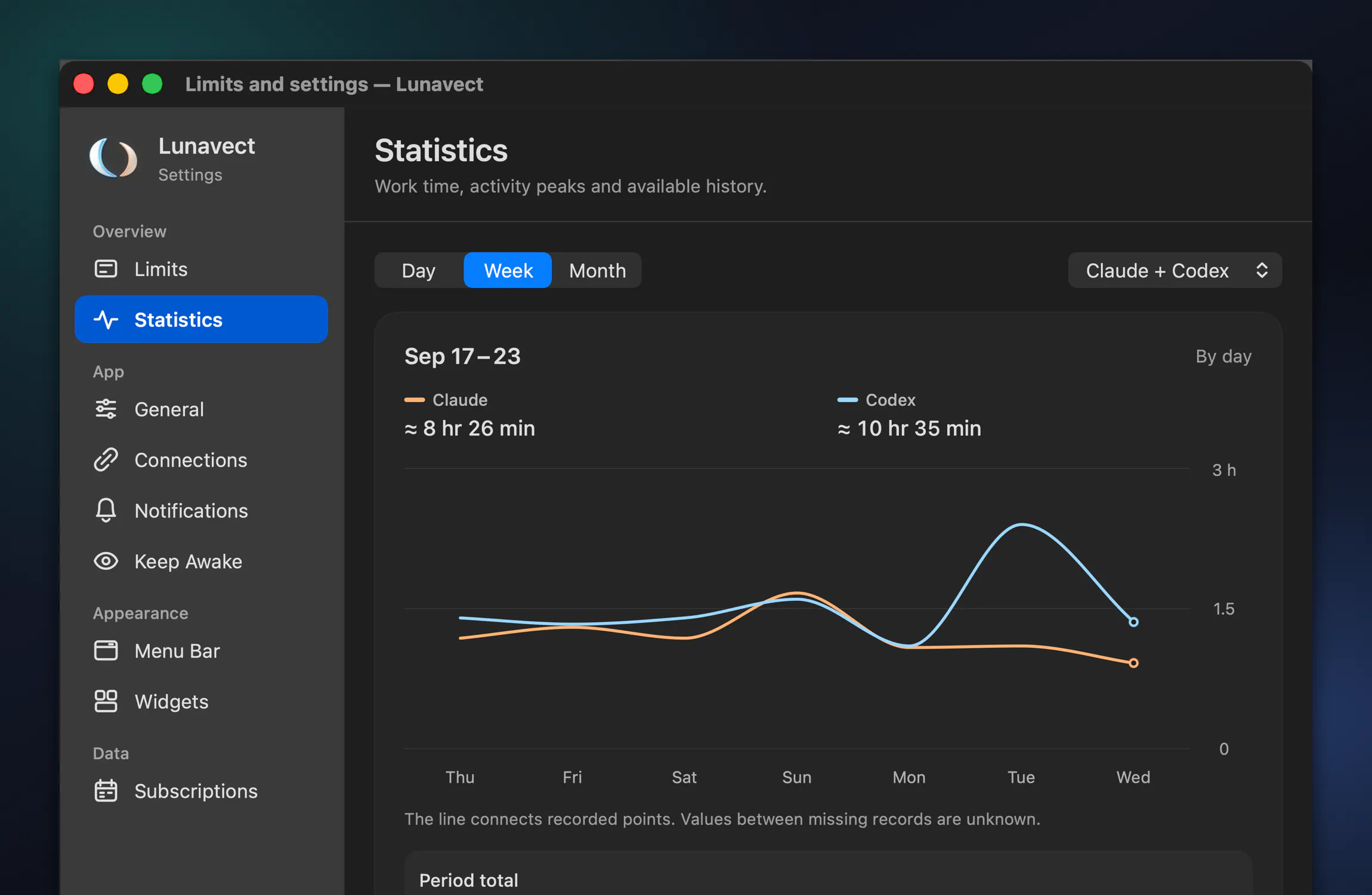Click the 'By day' label
Screen dimensions: 1372x895
click(x=1223, y=356)
